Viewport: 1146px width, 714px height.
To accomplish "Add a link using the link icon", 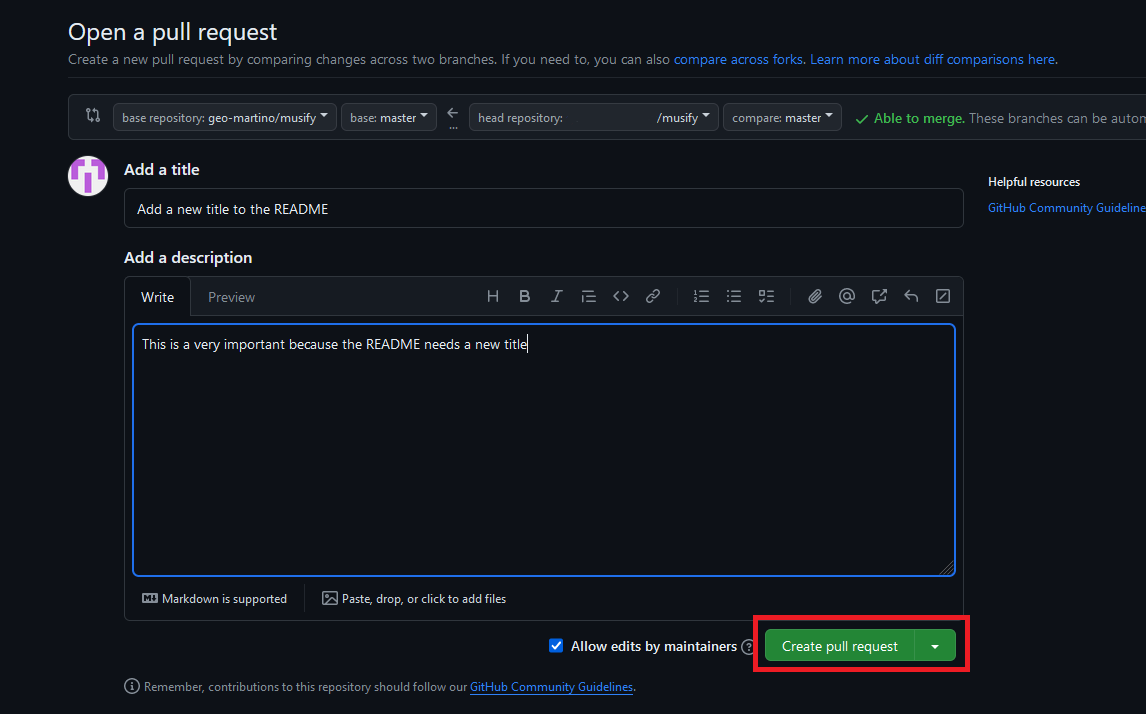I will (653, 296).
